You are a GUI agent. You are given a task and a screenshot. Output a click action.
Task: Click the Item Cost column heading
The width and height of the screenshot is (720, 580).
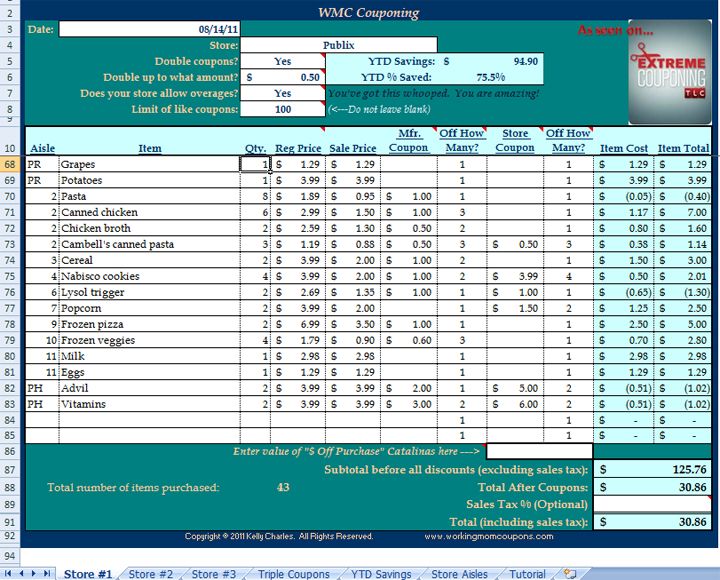(x=624, y=148)
